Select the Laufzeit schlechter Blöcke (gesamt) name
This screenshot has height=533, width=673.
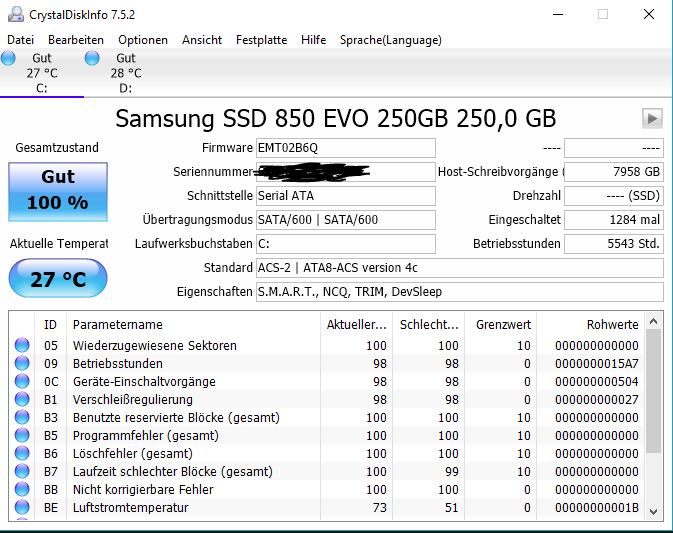[x=173, y=472]
